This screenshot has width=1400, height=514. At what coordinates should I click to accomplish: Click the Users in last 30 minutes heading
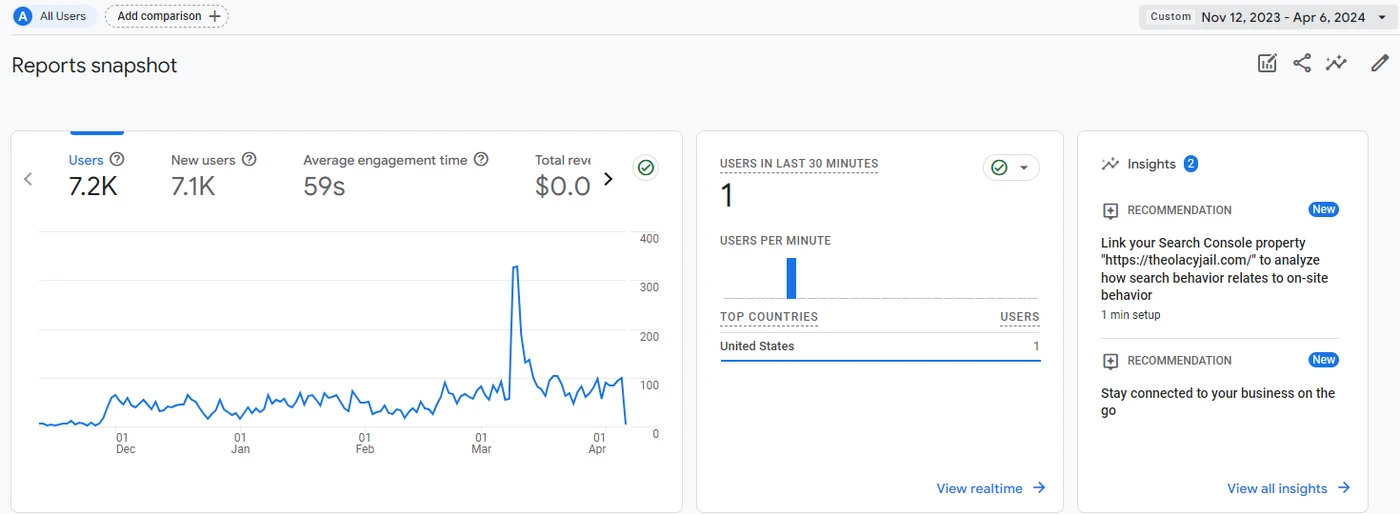(x=799, y=163)
